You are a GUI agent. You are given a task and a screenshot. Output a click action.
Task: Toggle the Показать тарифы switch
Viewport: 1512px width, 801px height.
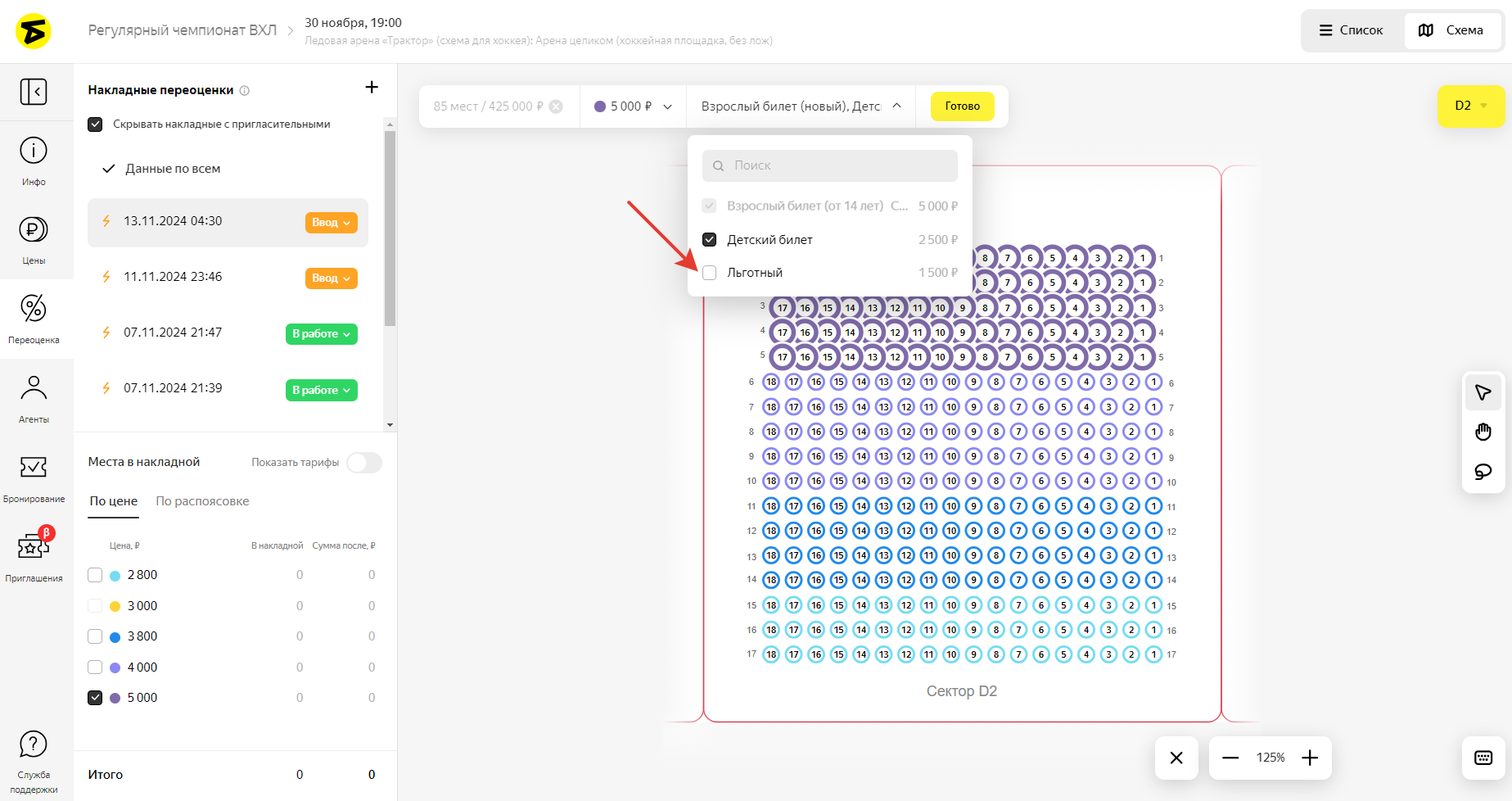[x=363, y=463]
